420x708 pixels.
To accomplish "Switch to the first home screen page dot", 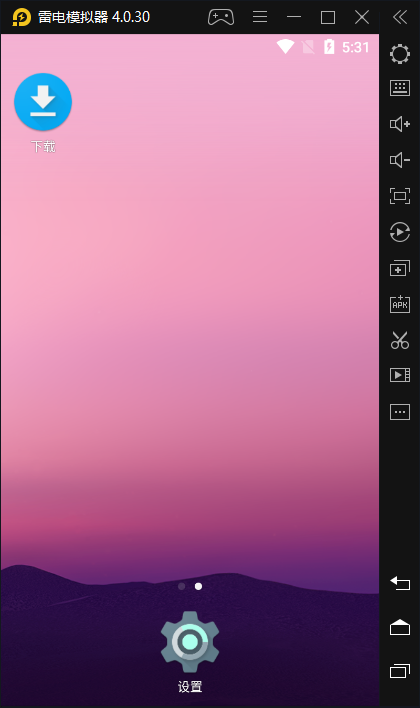I will click(x=182, y=586).
